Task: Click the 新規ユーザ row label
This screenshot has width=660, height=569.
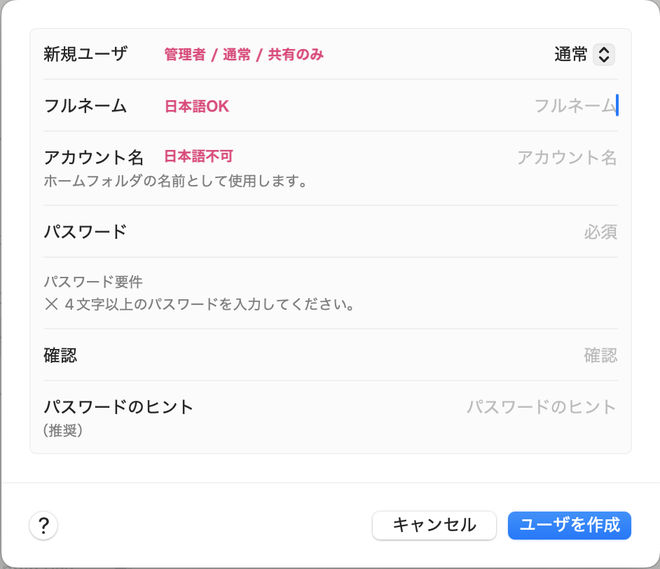Action: (x=86, y=54)
